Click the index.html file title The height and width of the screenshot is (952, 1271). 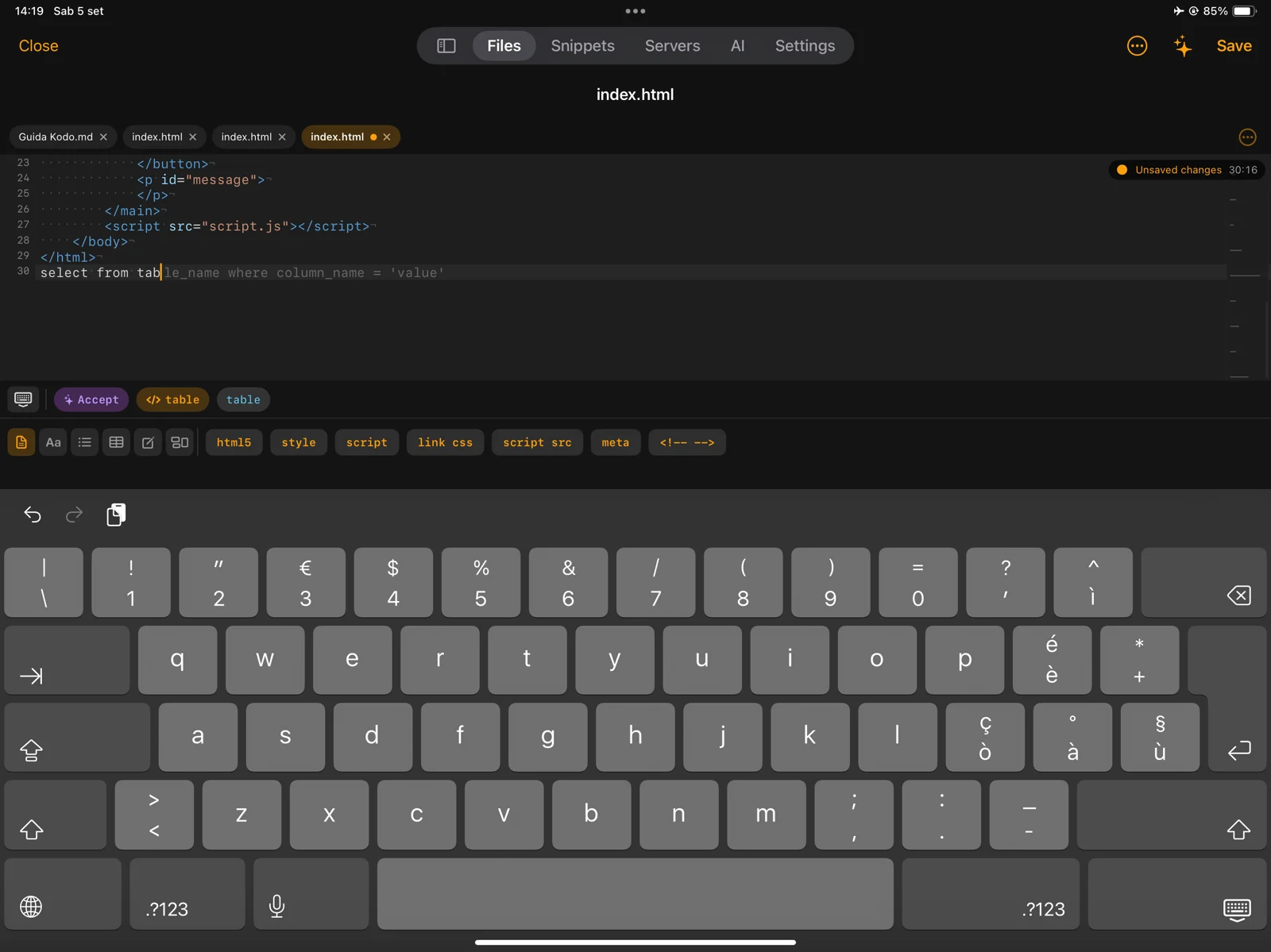(x=635, y=94)
